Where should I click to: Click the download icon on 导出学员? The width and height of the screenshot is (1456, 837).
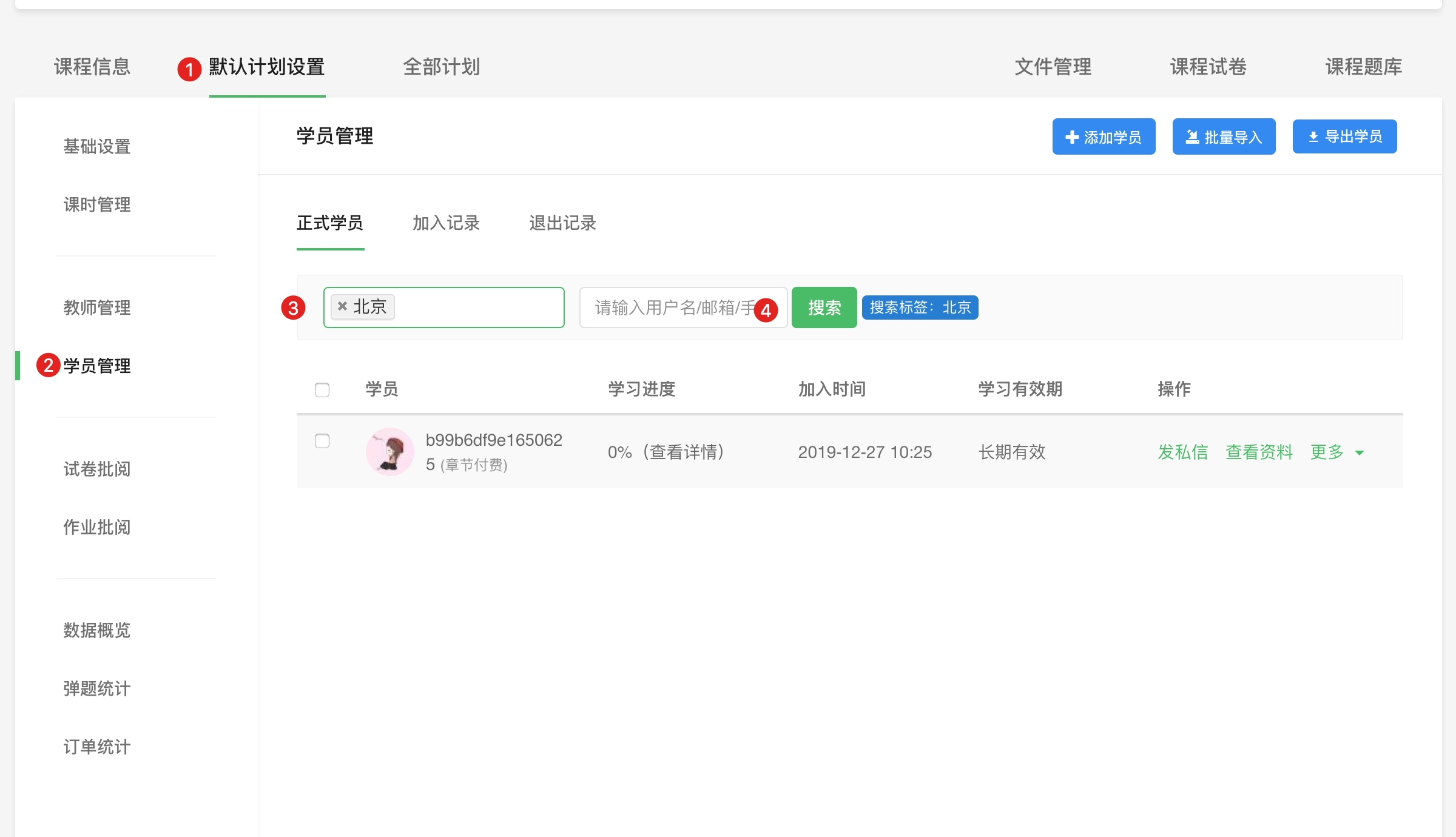1313,137
